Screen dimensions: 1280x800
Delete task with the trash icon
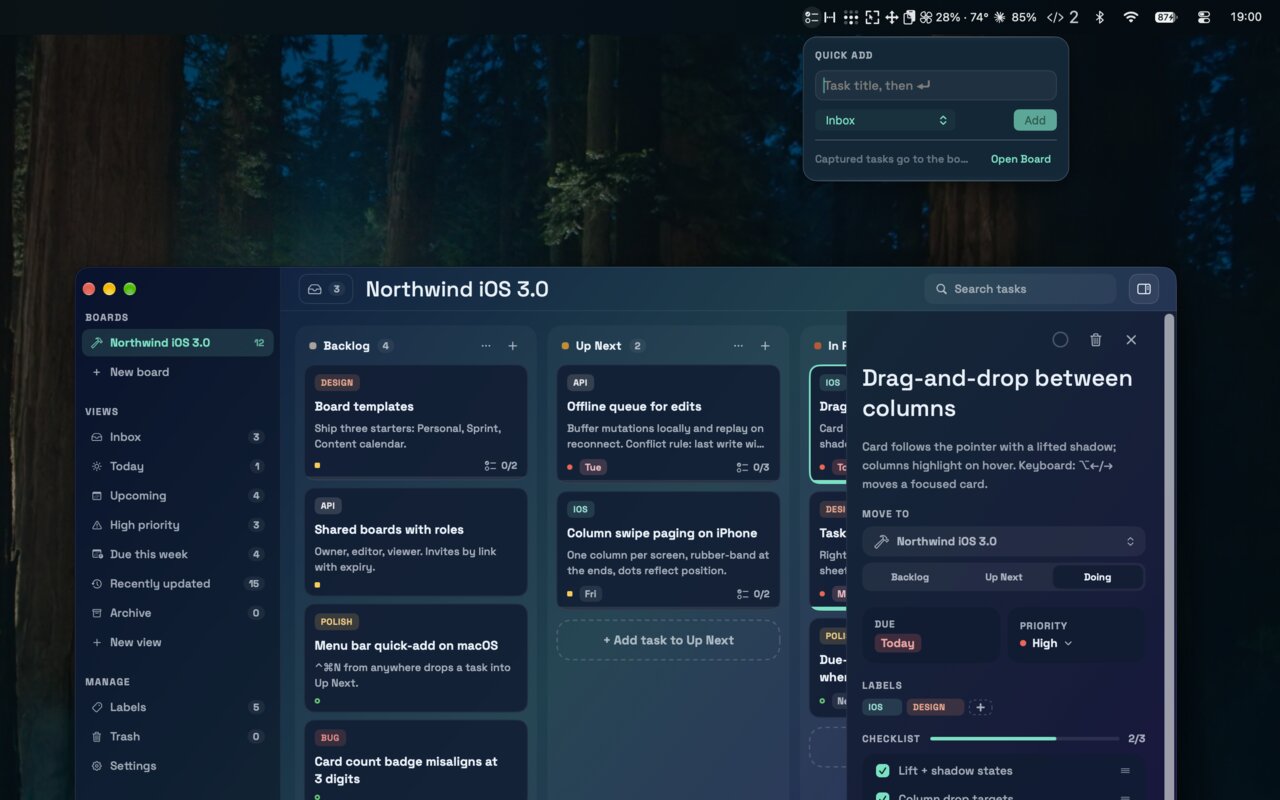[1095, 340]
